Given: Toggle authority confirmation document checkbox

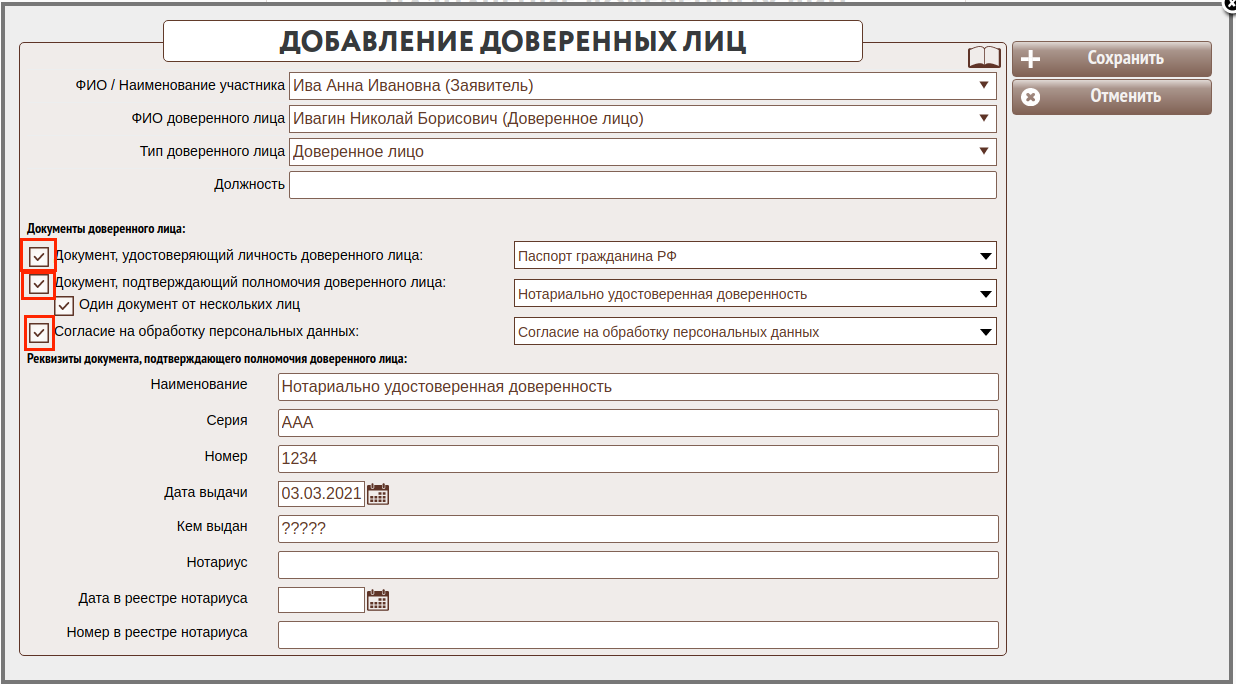Looking at the screenshot, I should coord(39,285).
